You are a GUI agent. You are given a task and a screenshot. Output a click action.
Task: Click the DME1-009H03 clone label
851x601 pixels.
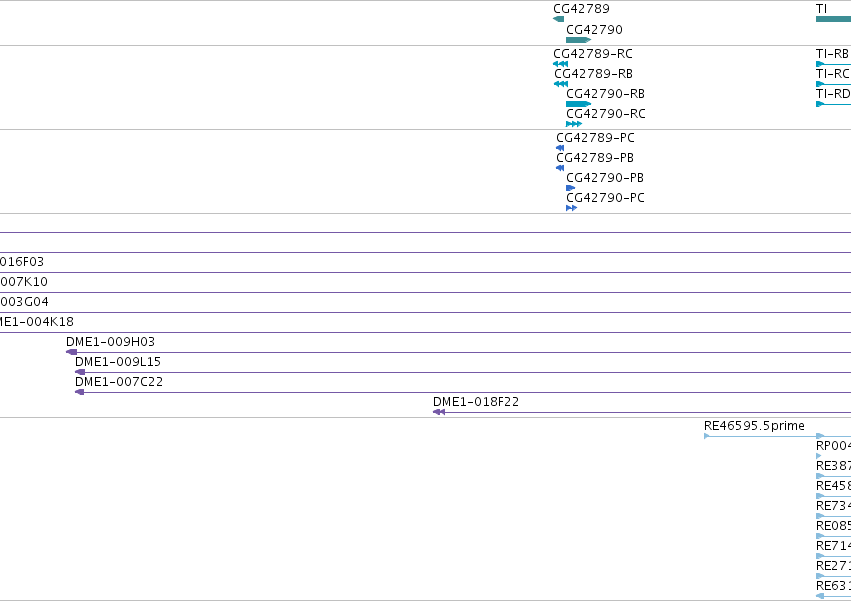pyautogui.click(x=110, y=342)
